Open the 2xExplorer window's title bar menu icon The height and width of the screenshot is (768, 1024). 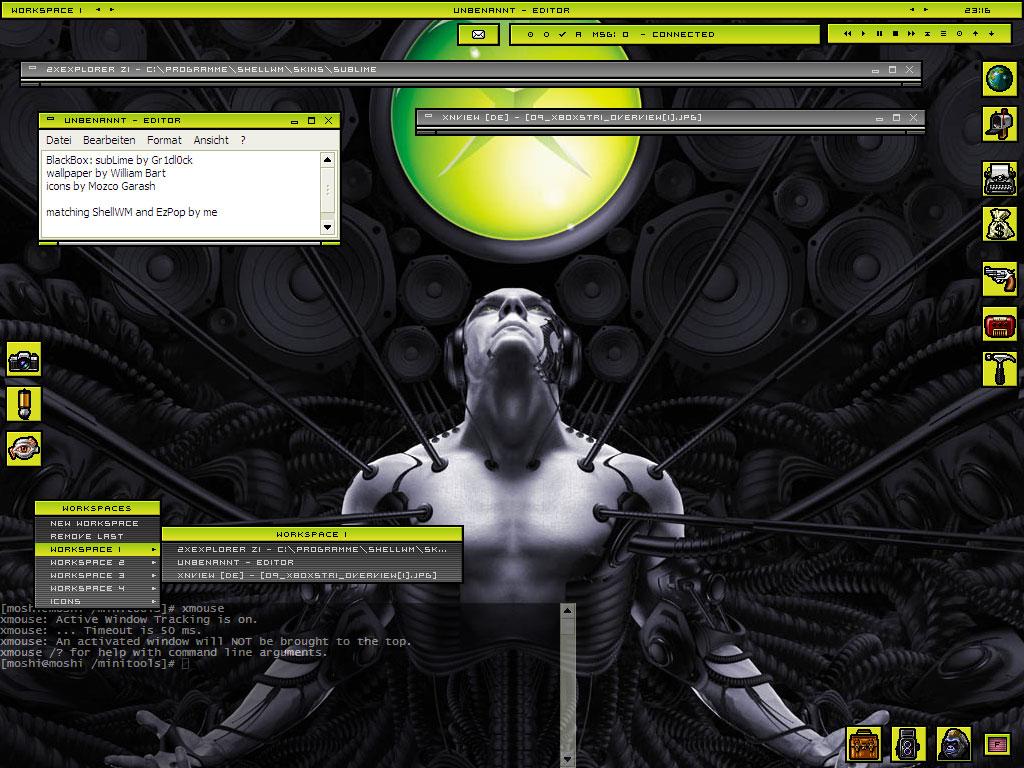[33, 69]
